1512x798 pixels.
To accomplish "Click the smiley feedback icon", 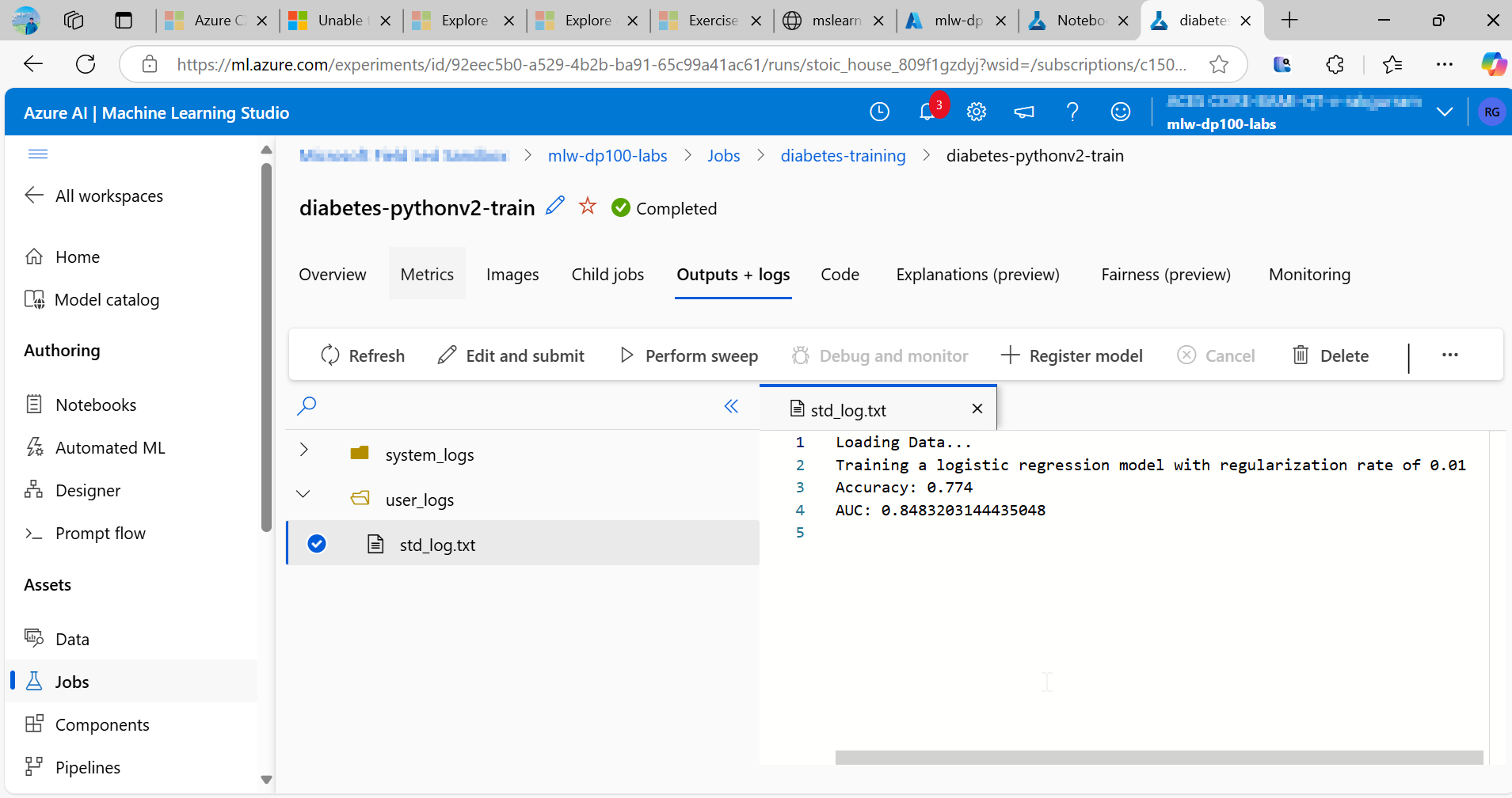I will coord(1121,112).
